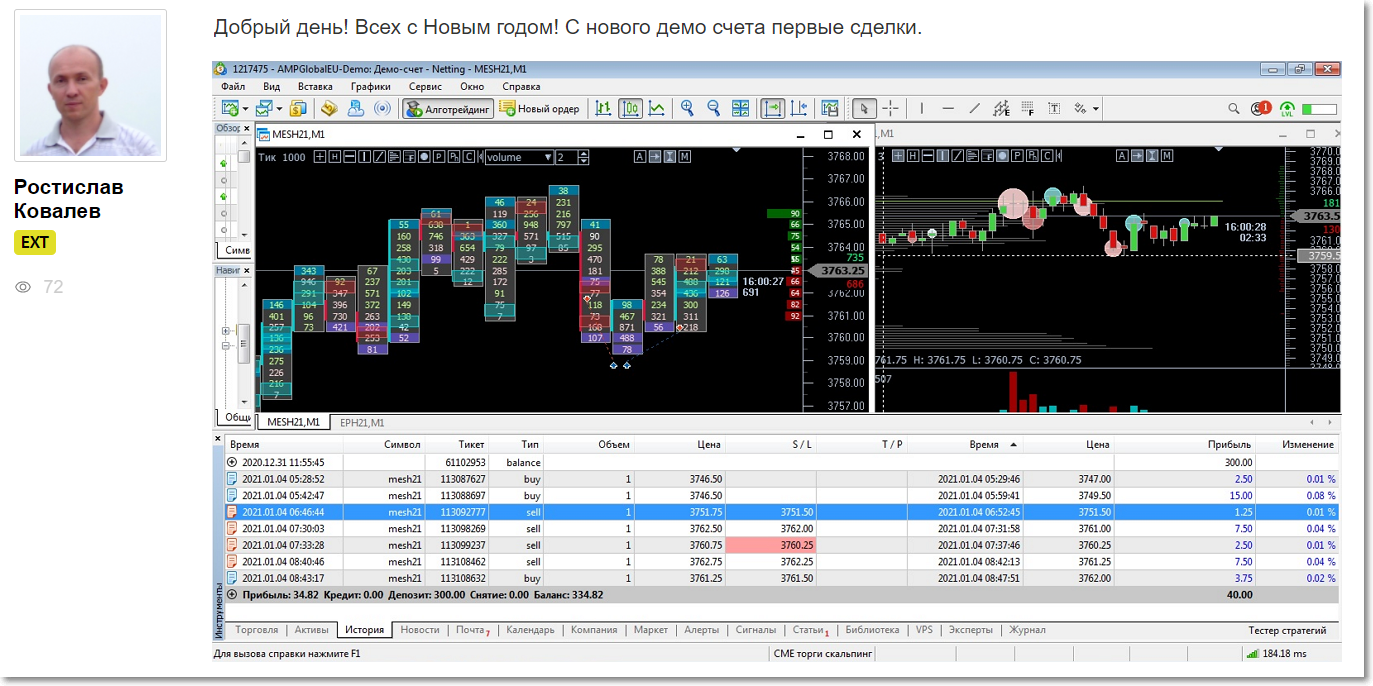Switch chart to bar chart mode

coord(604,108)
